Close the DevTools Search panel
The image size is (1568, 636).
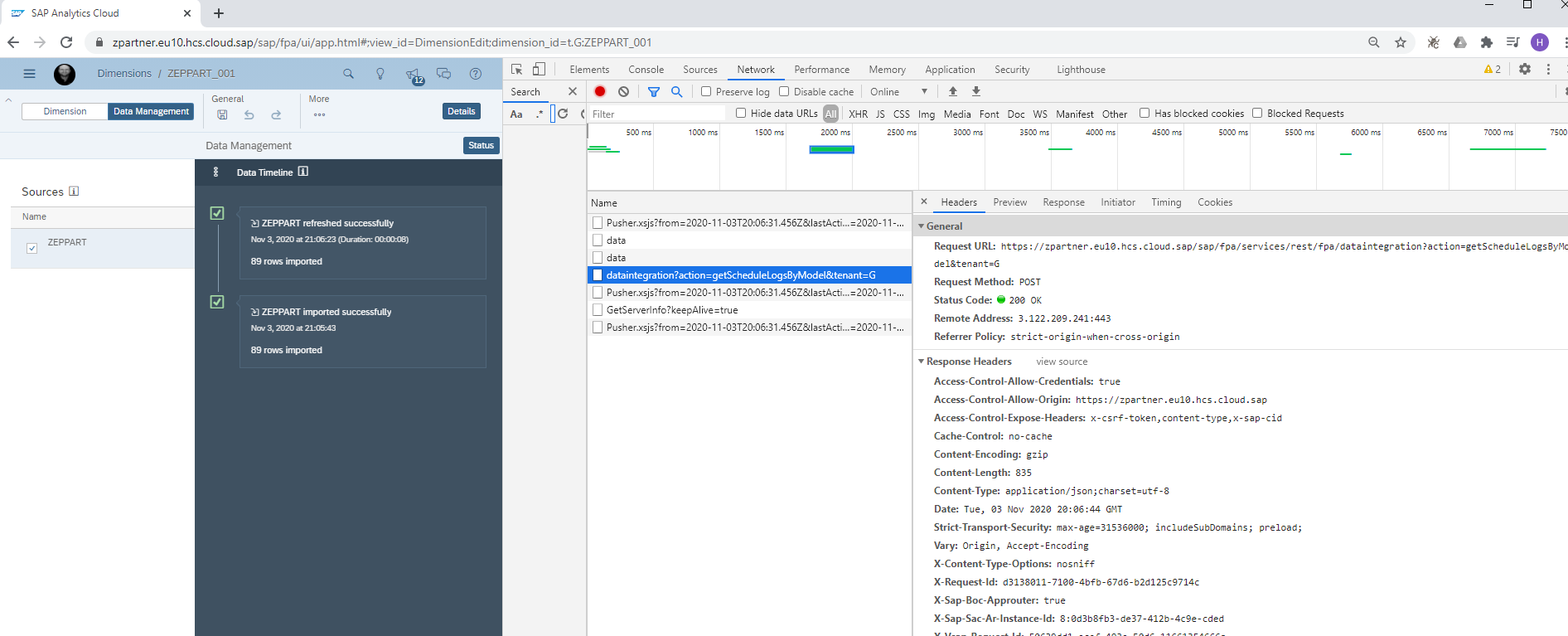(572, 91)
